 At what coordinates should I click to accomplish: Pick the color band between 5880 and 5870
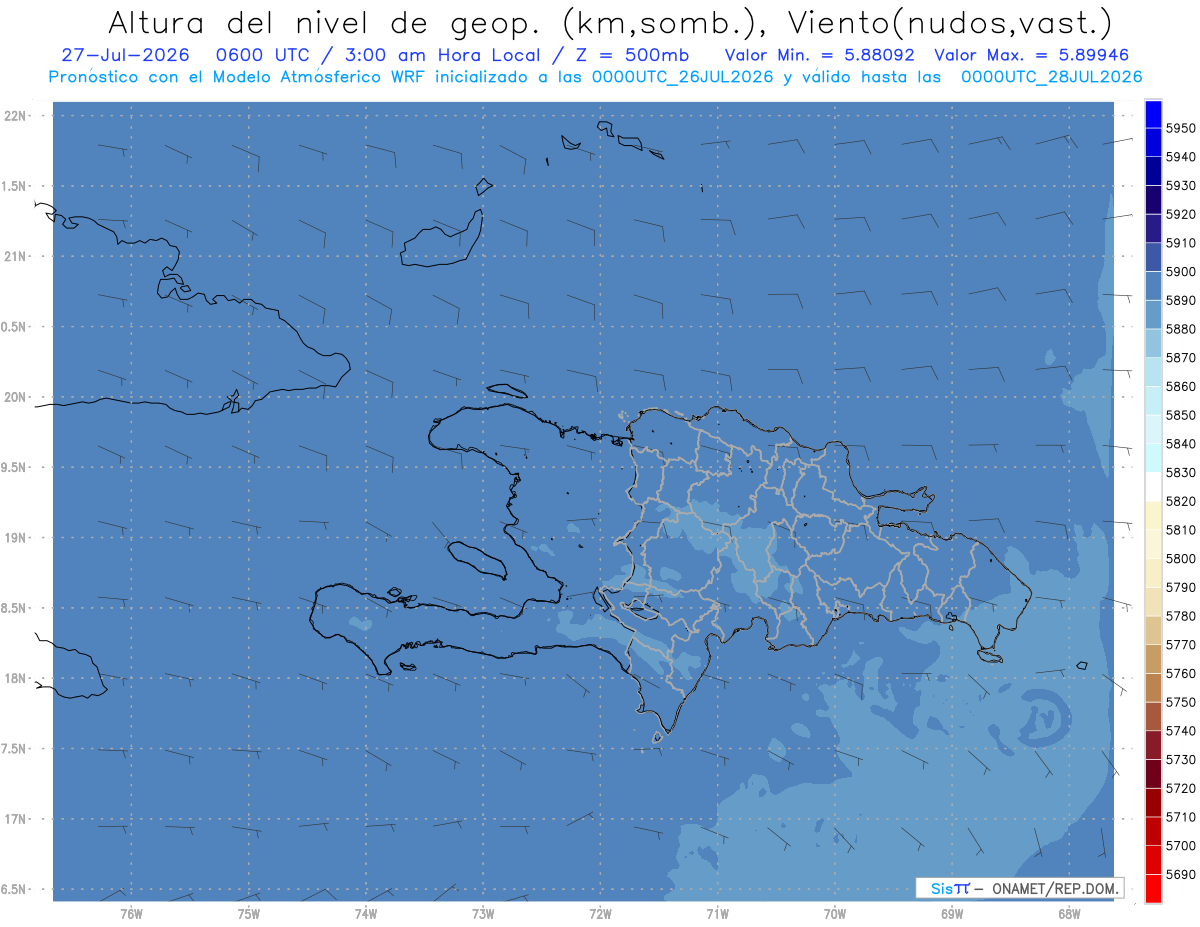[x=1153, y=342]
